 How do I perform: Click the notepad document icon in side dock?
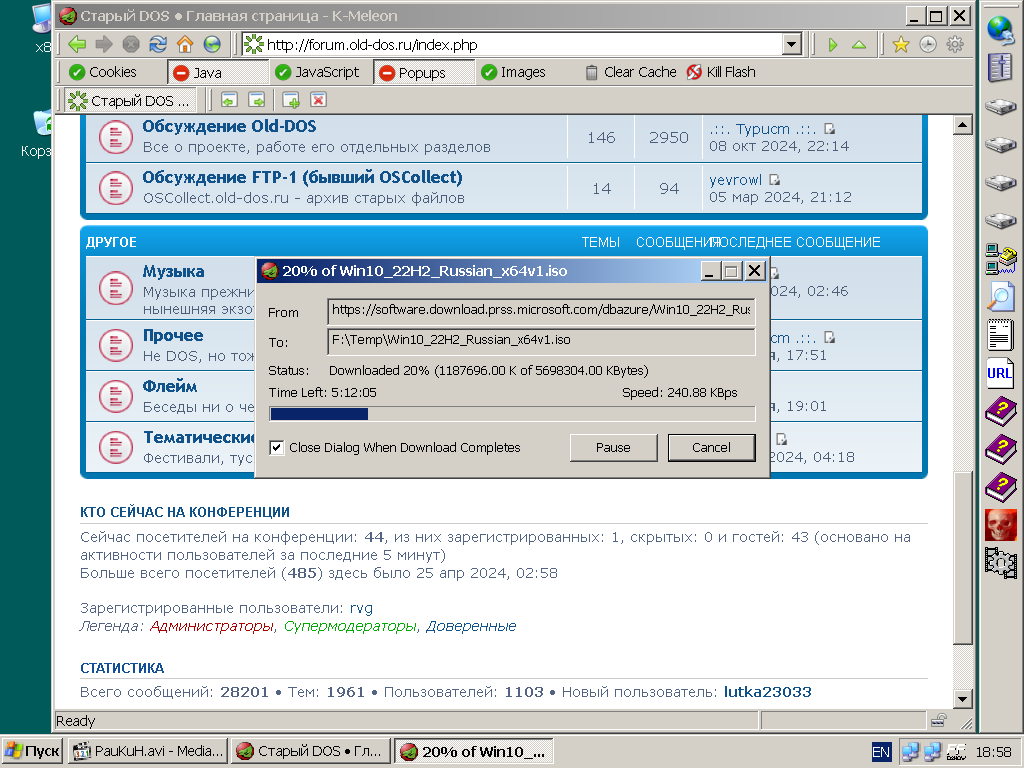tap(1000, 334)
